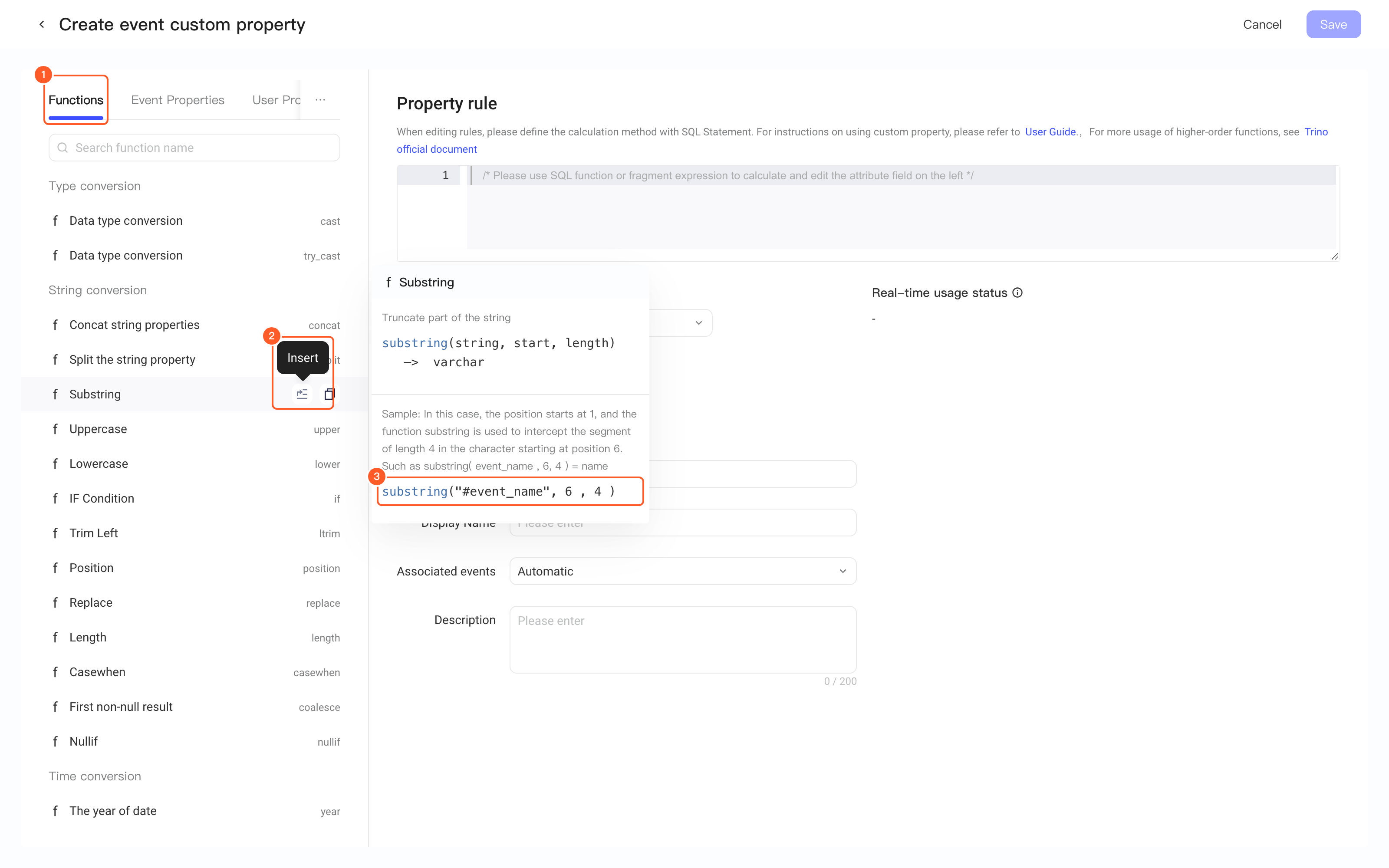Select The year of date function
The image size is (1389, 868).
[x=194, y=811]
